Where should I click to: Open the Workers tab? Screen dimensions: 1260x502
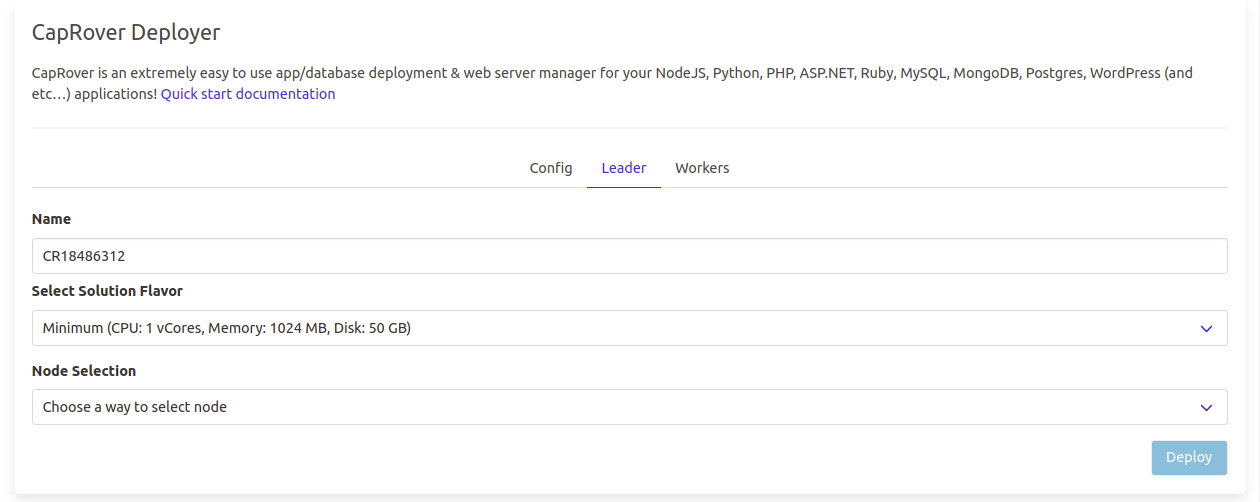click(x=702, y=168)
